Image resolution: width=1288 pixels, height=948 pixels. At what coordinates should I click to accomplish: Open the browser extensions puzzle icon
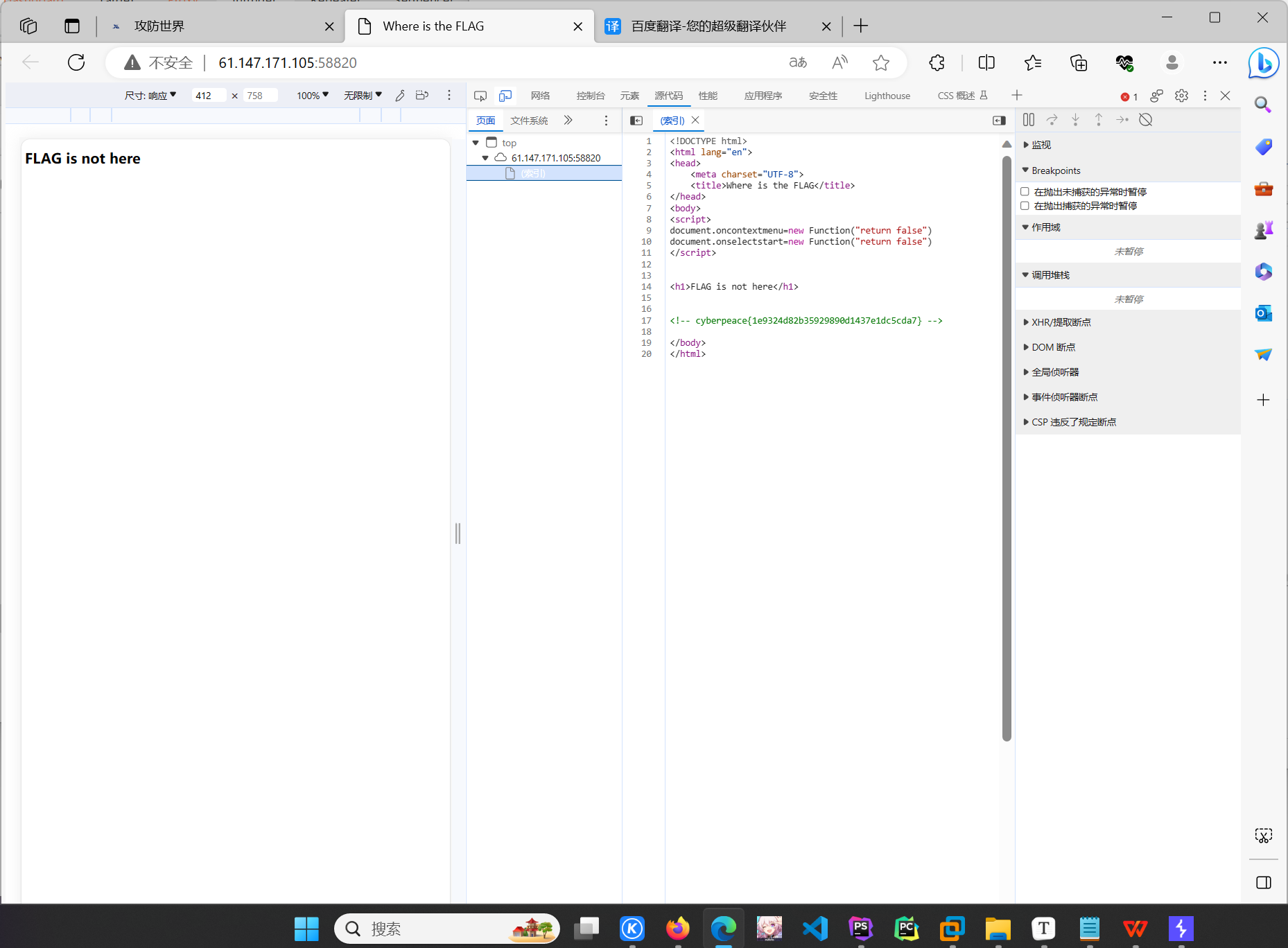(937, 62)
